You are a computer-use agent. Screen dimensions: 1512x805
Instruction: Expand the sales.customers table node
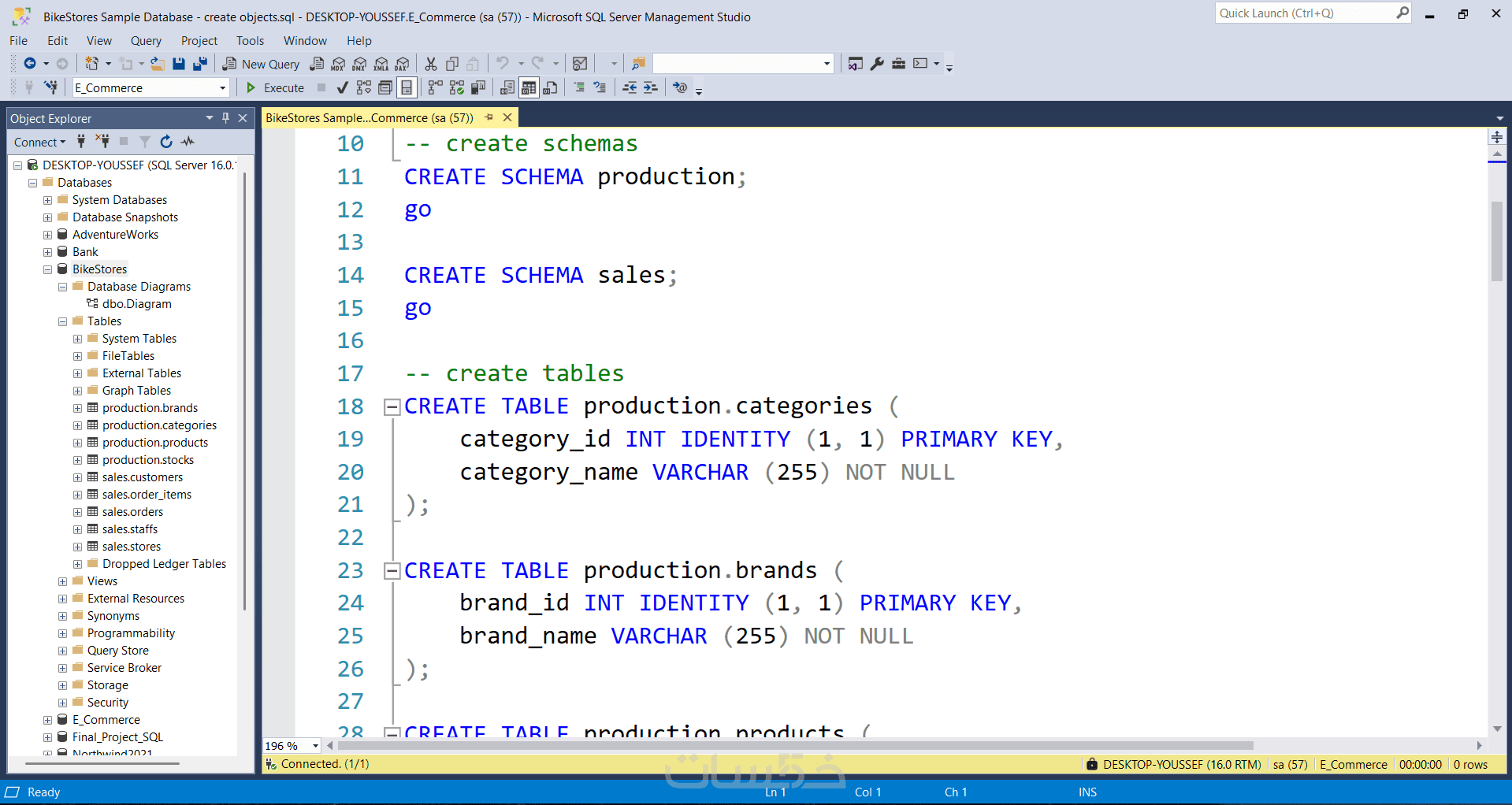(x=77, y=477)
